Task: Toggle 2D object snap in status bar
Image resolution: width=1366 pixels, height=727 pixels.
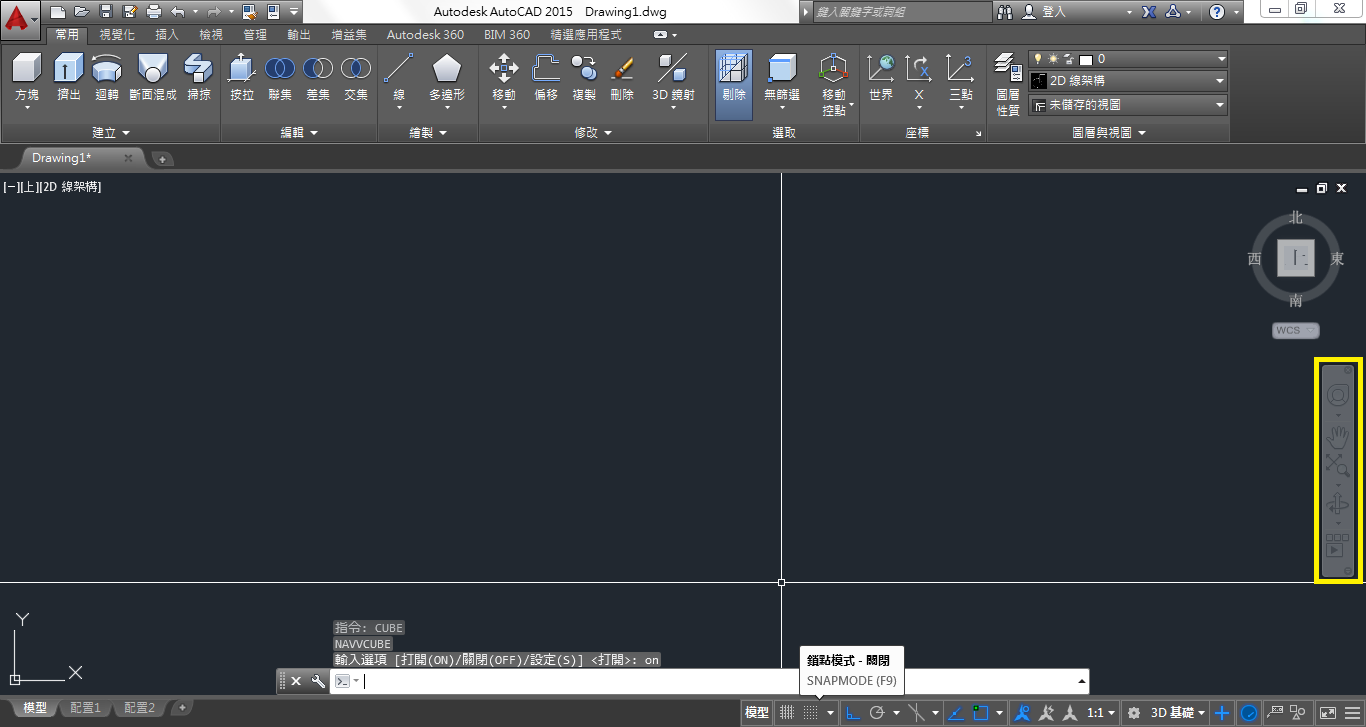Action: point(980,713)
